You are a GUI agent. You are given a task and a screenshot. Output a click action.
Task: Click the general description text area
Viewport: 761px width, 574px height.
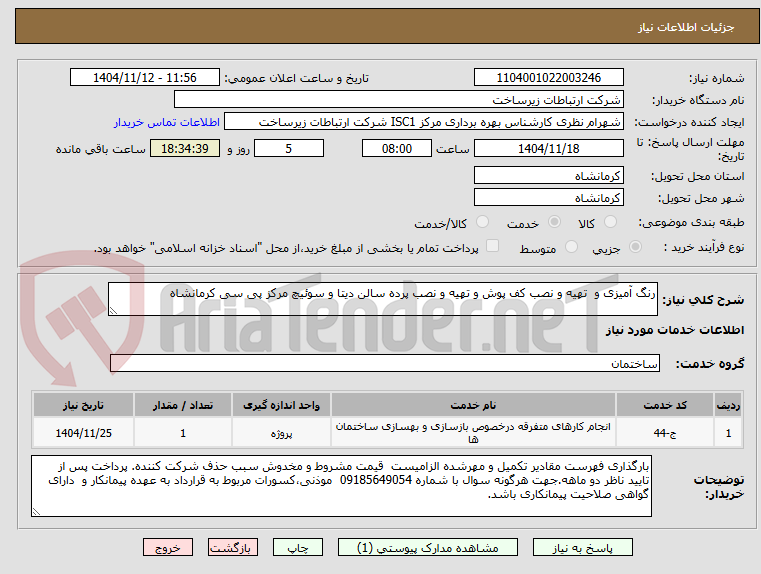382,299
